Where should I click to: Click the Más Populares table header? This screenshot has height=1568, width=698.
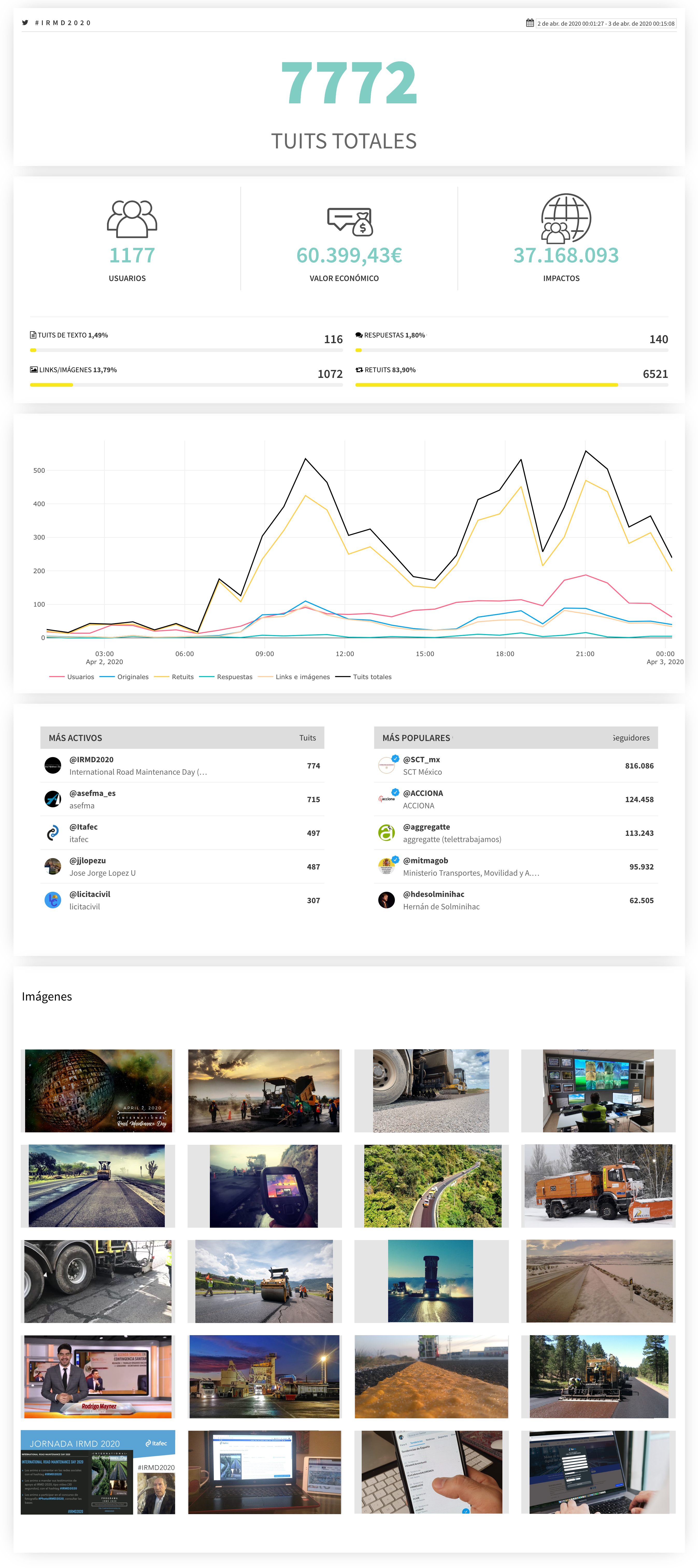pyautogui.click(x=516, y=738)
